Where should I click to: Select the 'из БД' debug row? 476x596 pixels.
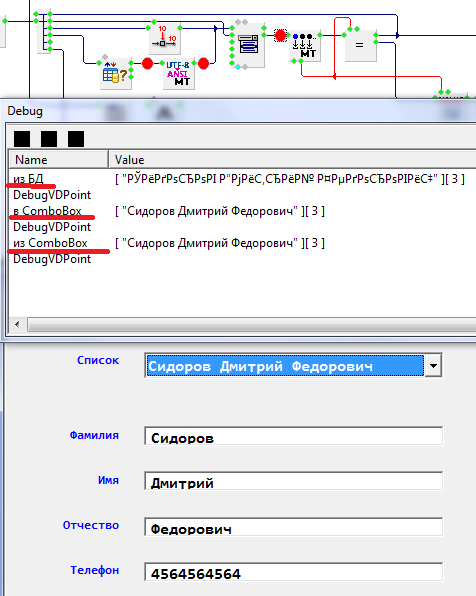[x=242, y=179]
